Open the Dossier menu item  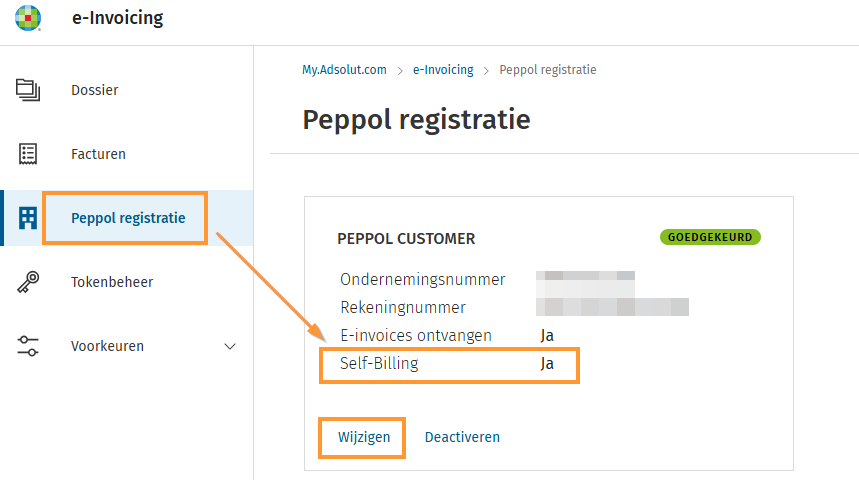[x=95, y=90]
